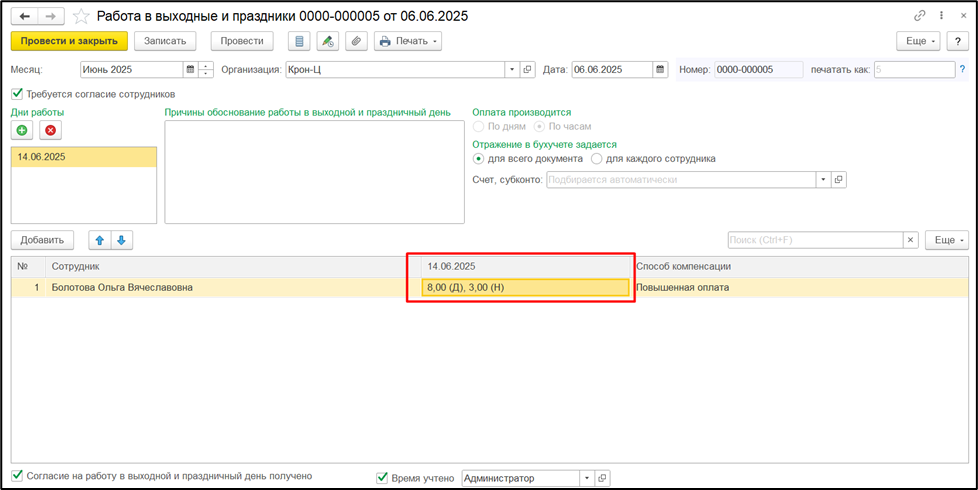Click the Добавить button
The image size is (978, 490).
coord(42,240)
